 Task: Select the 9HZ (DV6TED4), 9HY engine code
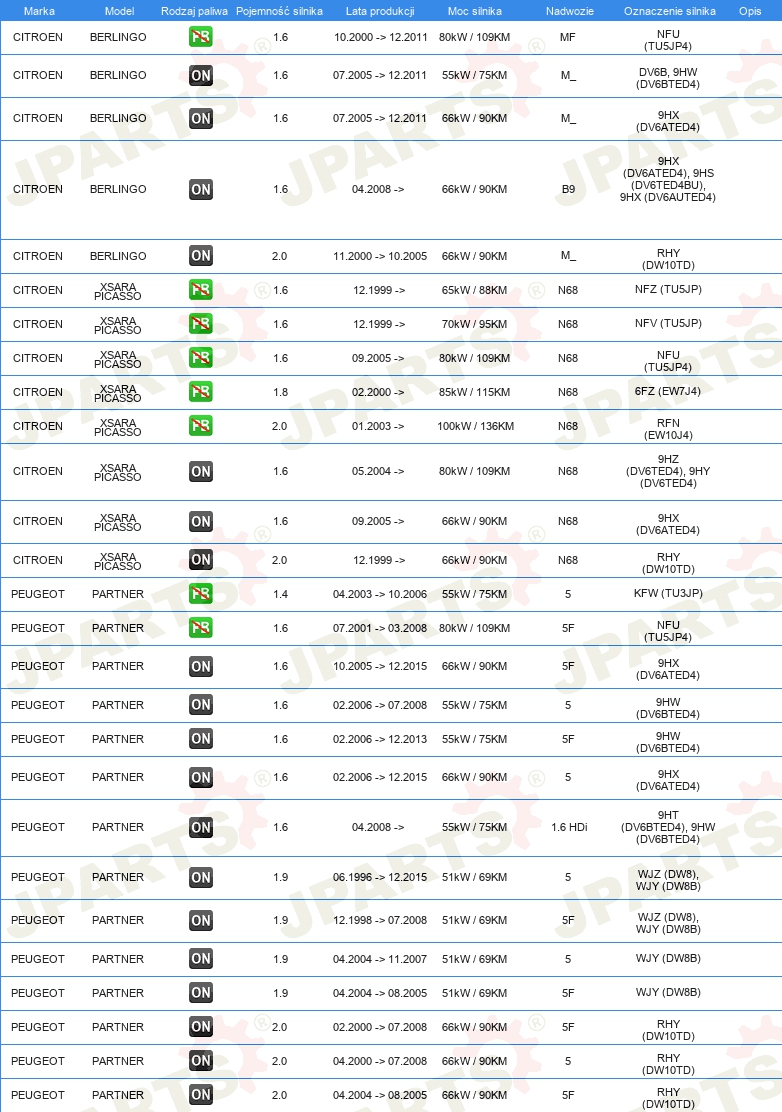[x=668, y=471]
